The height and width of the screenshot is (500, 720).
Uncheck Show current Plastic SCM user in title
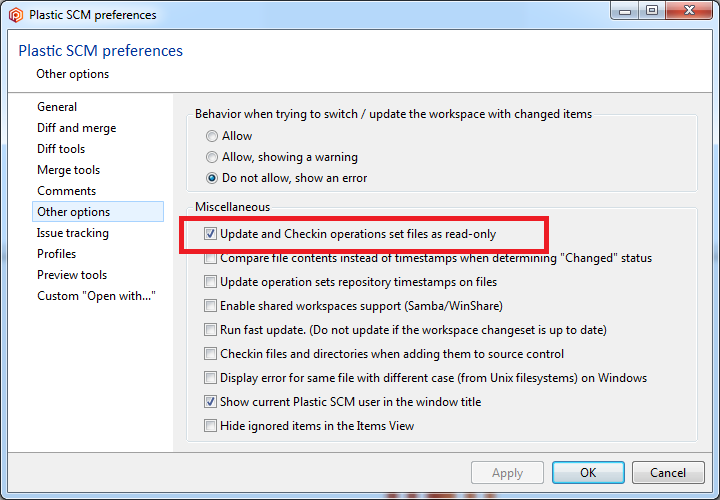point(210,402)
